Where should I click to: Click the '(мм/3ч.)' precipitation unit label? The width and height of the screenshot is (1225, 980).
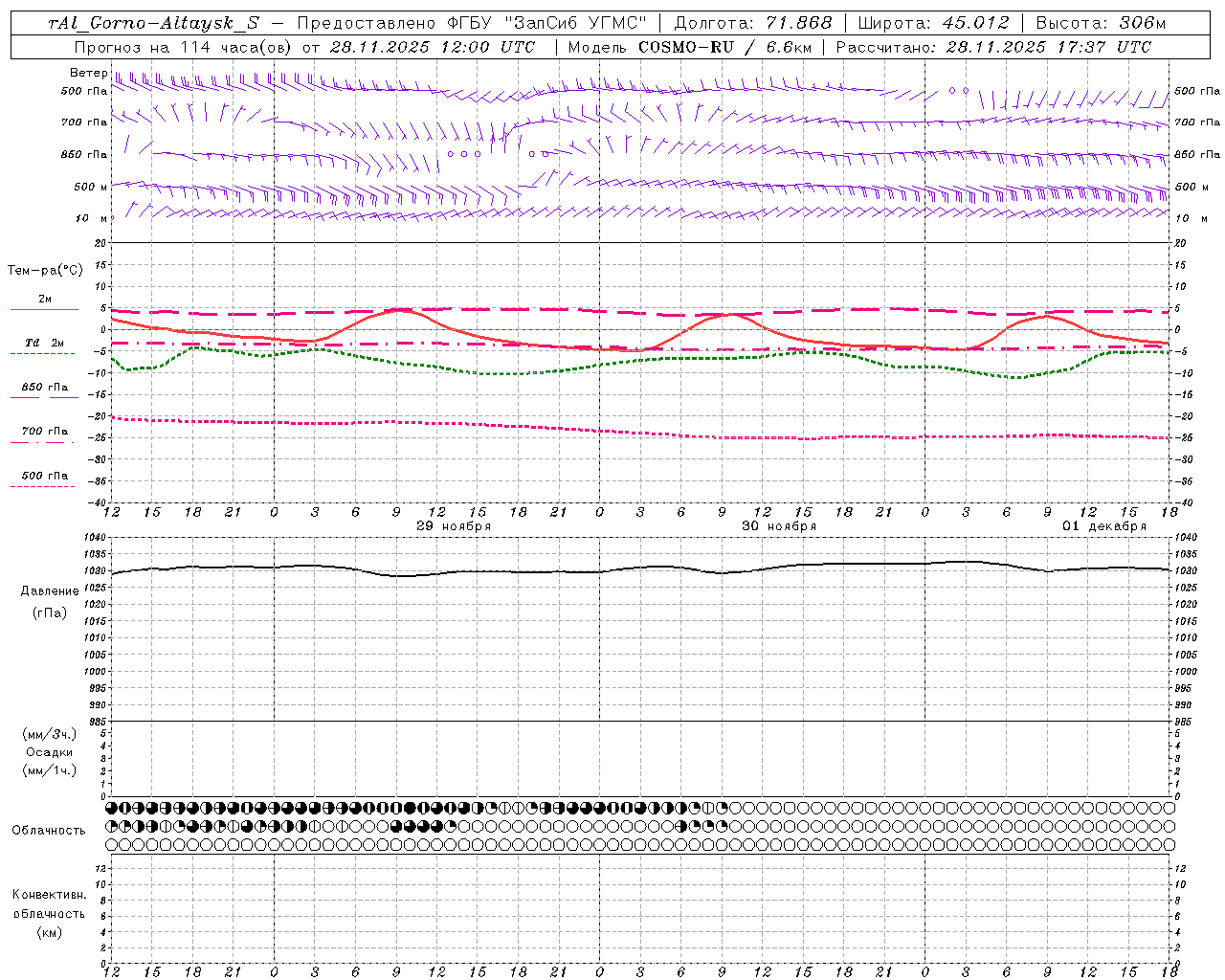tap(49, 734)
